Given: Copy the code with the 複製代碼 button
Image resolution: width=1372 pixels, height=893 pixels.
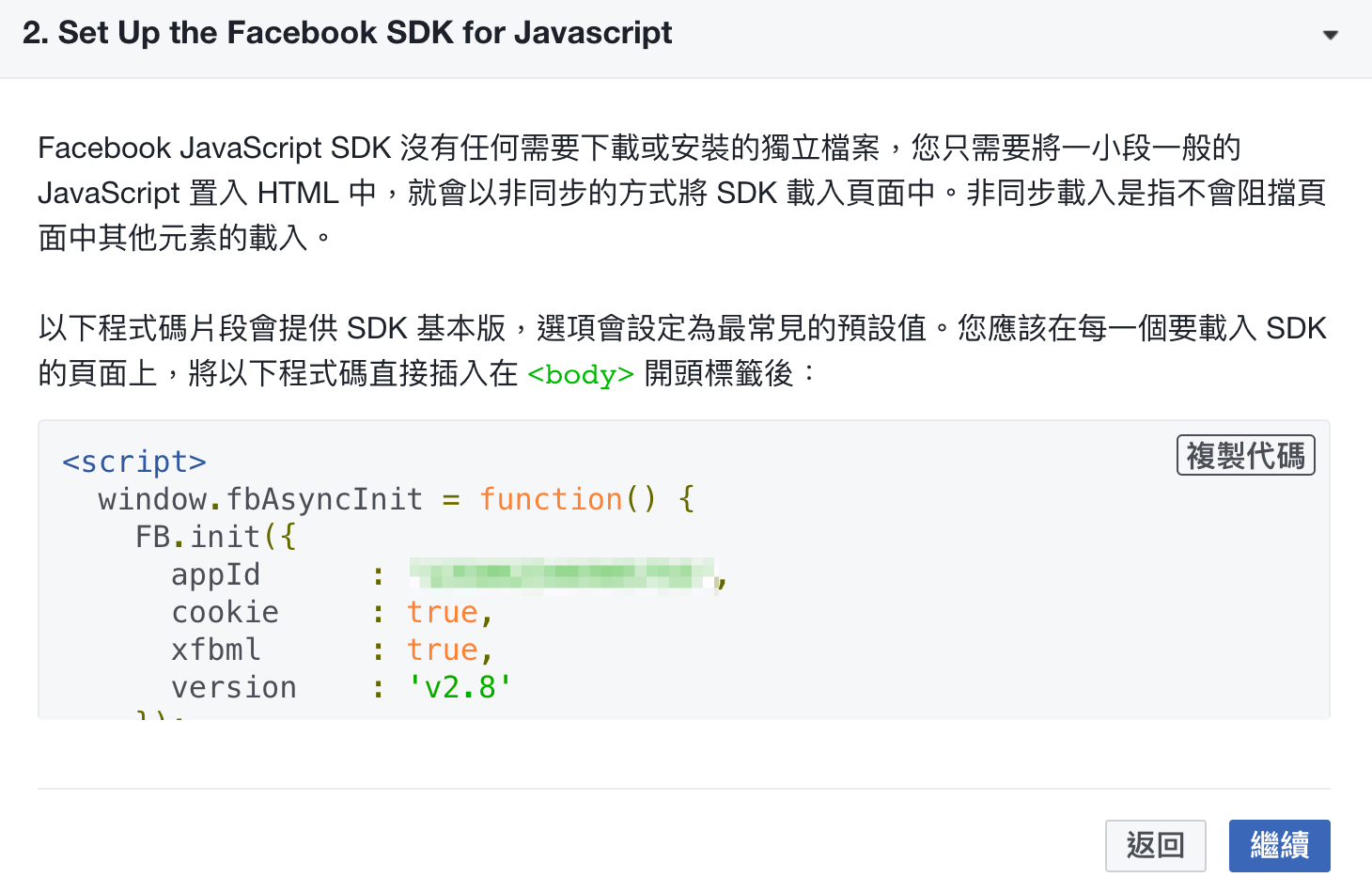Looking at the screenshot, I should (1245, 456).
